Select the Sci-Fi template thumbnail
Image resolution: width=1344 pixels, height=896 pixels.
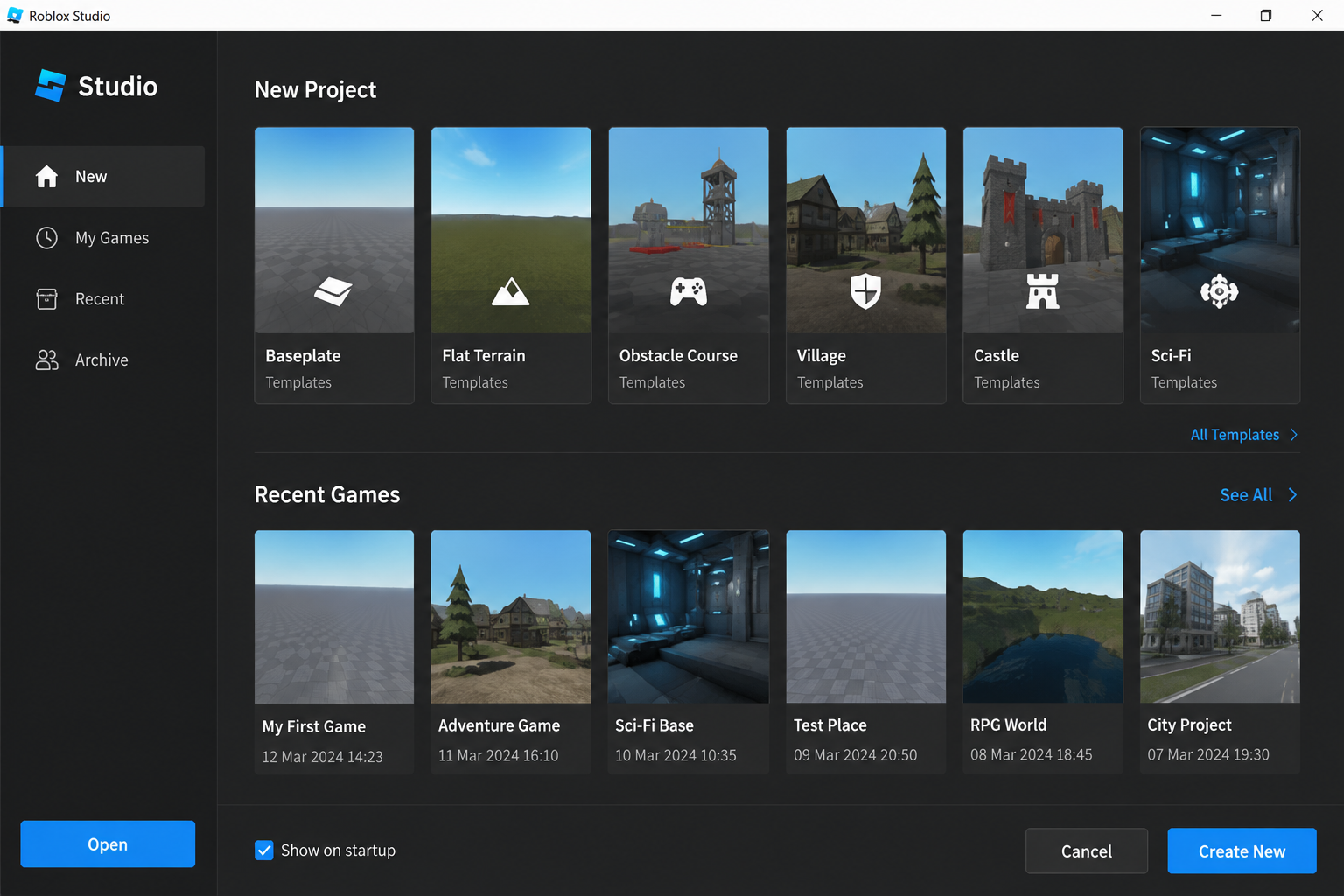pos(1220,230)
